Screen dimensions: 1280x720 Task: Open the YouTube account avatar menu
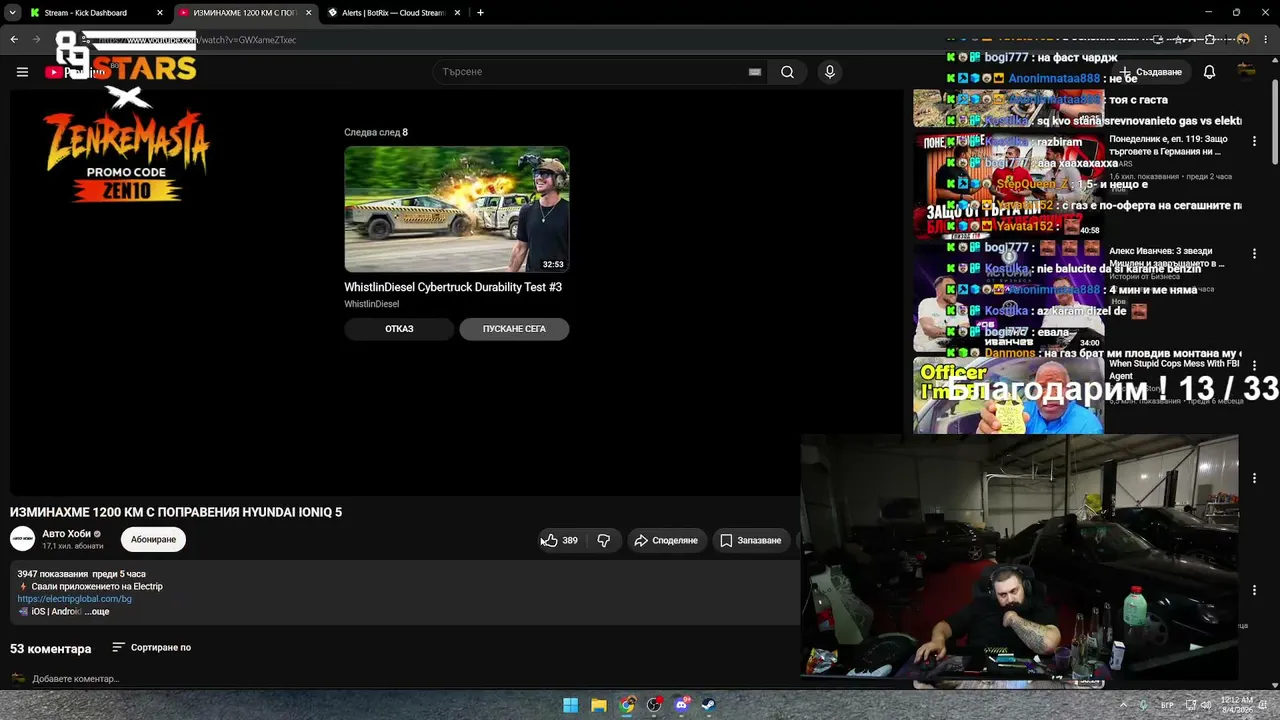click(x=1246, y=70)
